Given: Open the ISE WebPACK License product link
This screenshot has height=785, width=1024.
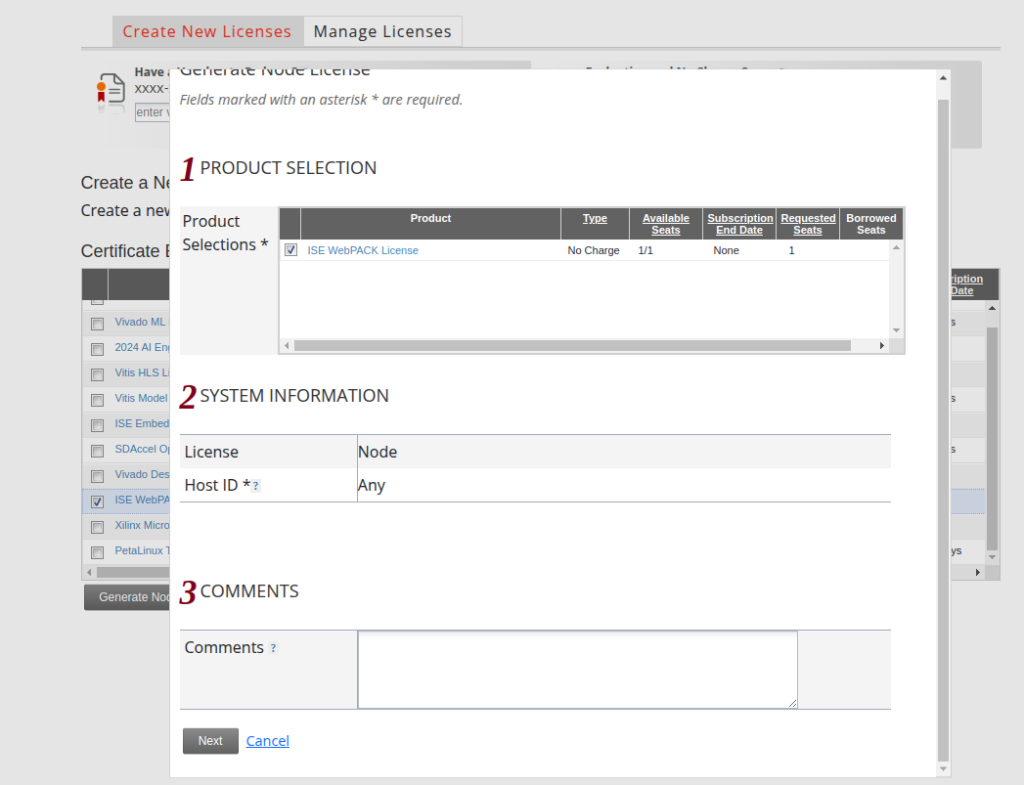Looking at the screenshot, I should [363, 251].
